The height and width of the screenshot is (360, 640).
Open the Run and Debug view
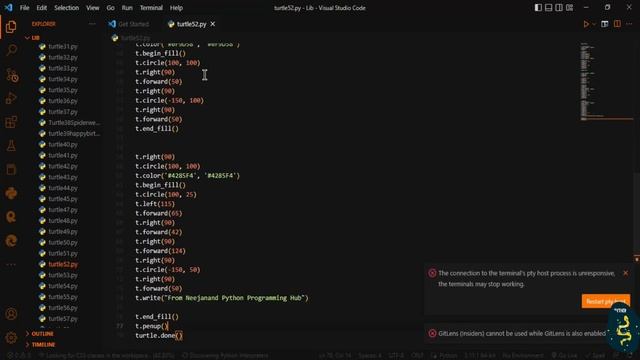11,98
